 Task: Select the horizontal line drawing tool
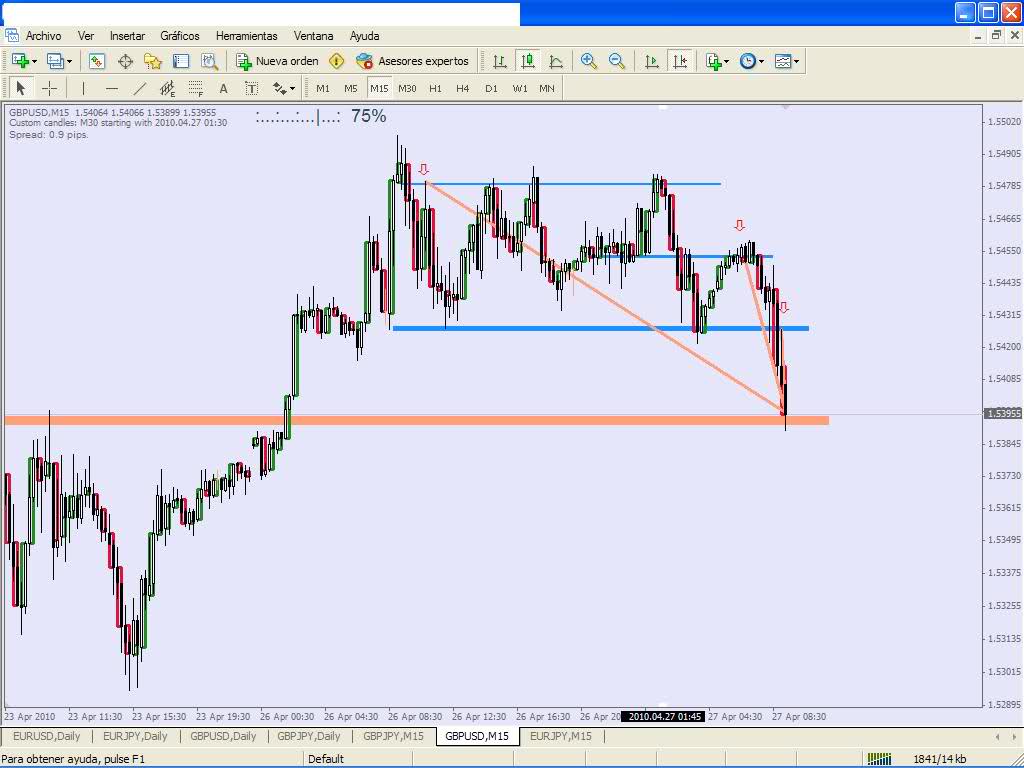pos(112,88)
